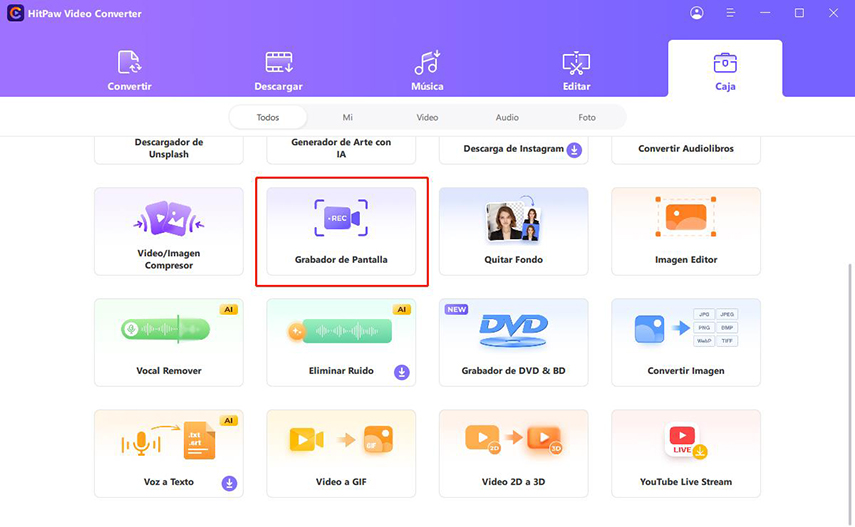Click the Video/Imagen Compresor label

point(169,259)
